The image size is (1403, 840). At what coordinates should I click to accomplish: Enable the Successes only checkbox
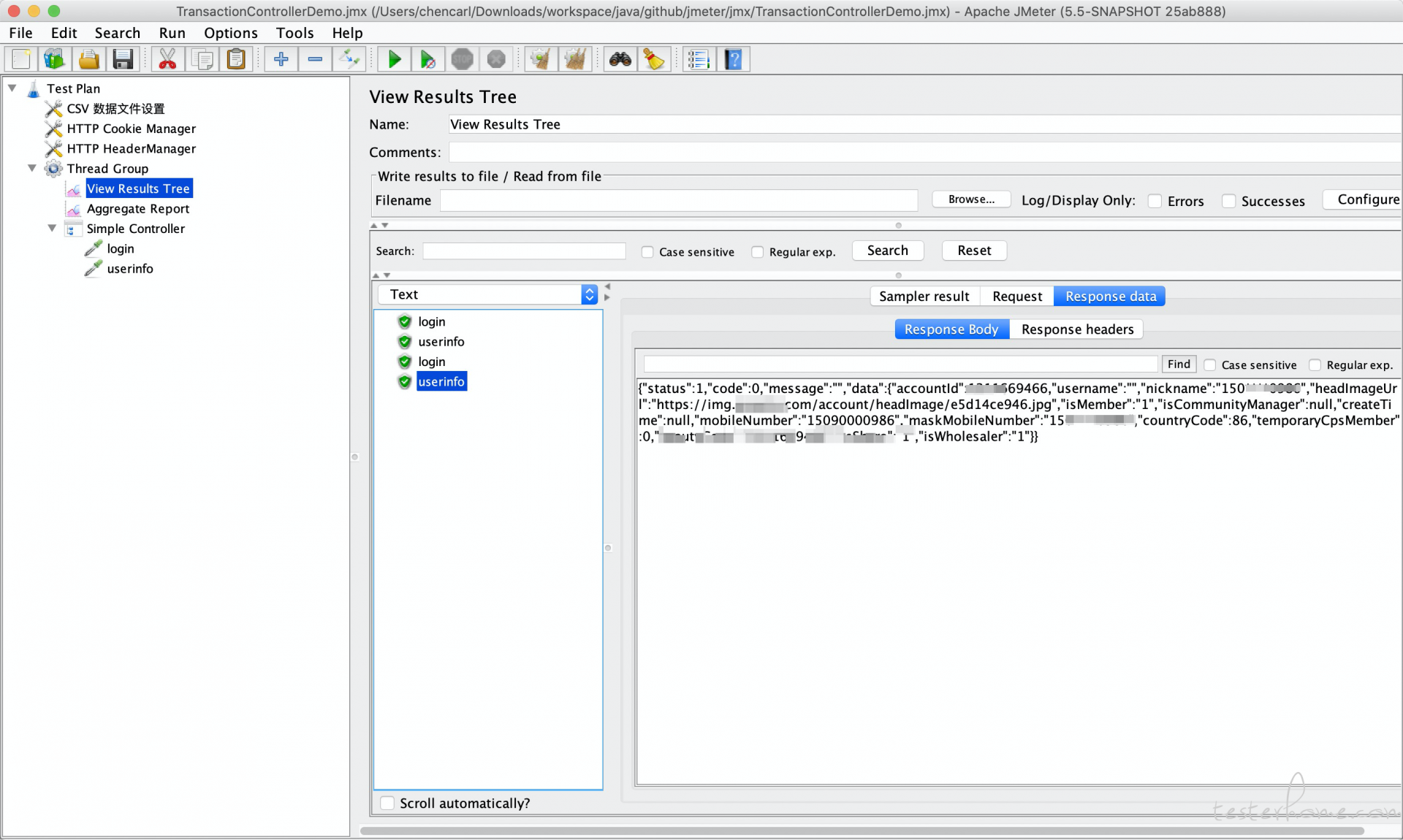[1228, 201]
